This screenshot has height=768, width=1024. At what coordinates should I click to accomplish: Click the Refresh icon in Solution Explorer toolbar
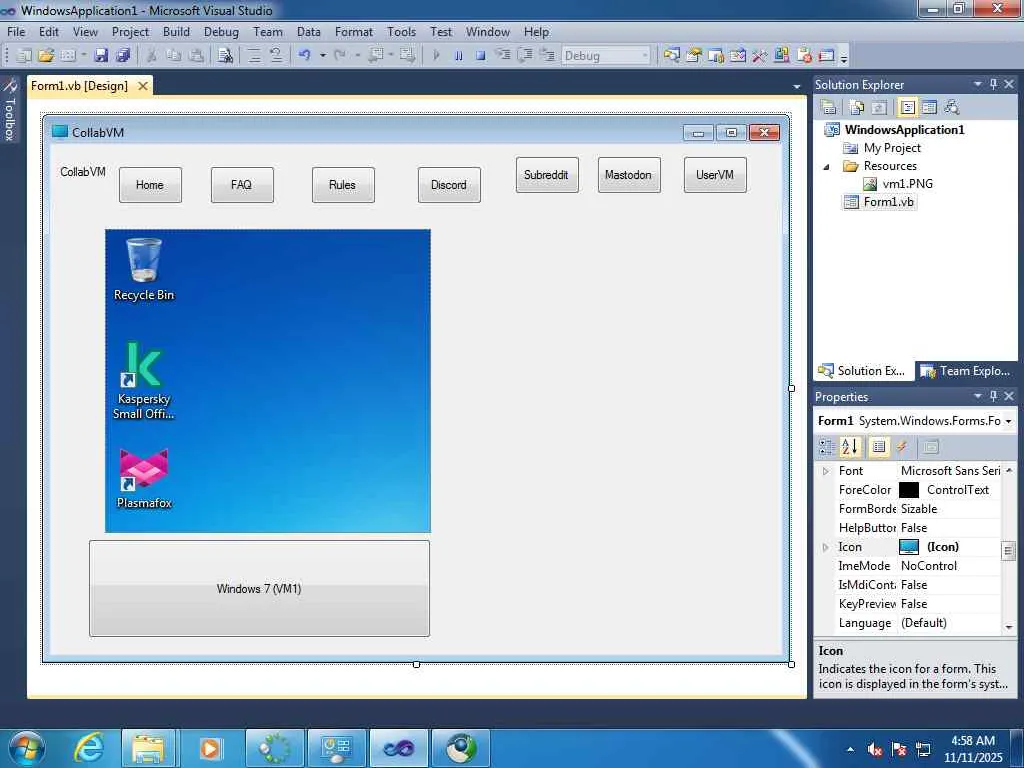(x=879, y=107)
